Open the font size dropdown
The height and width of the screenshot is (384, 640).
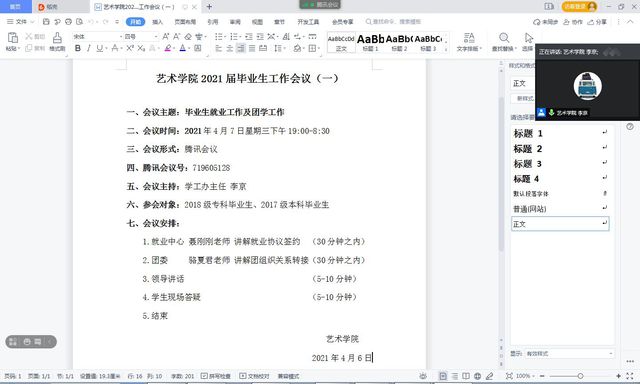point(156,36)
